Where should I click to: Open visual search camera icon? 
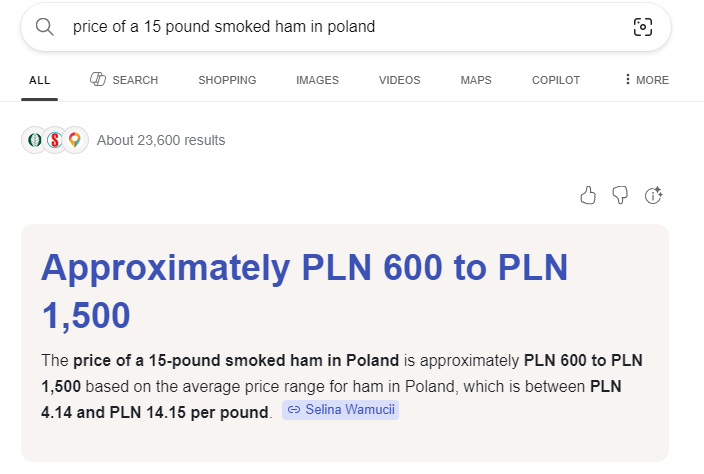(x=643, y=27)
